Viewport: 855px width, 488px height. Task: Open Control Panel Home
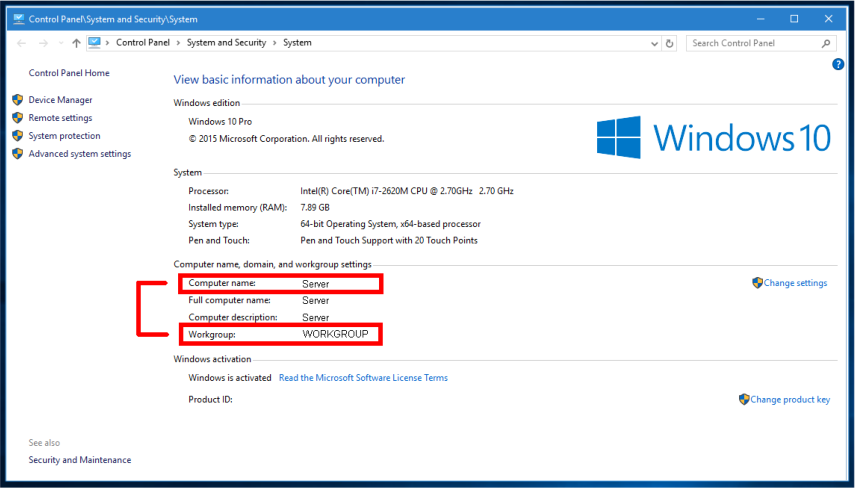69,73
